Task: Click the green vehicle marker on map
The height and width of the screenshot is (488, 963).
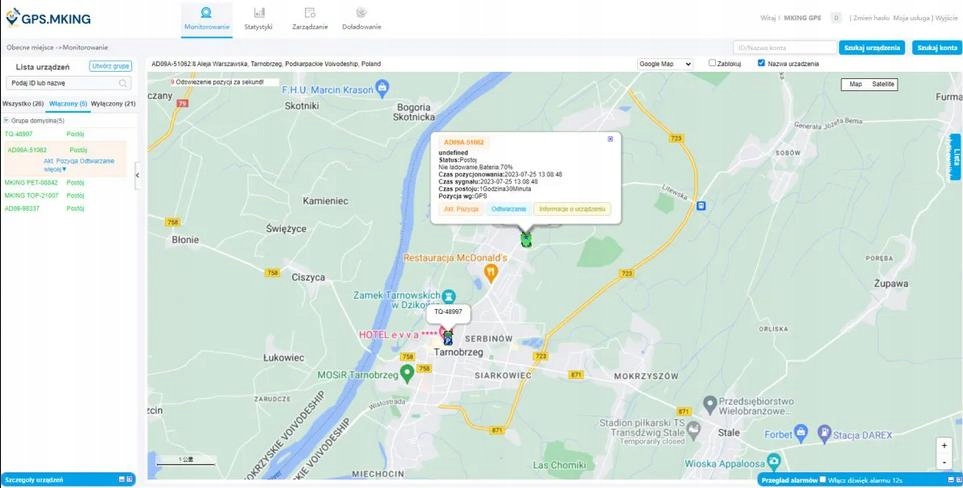Action: (x=526, y=238)
